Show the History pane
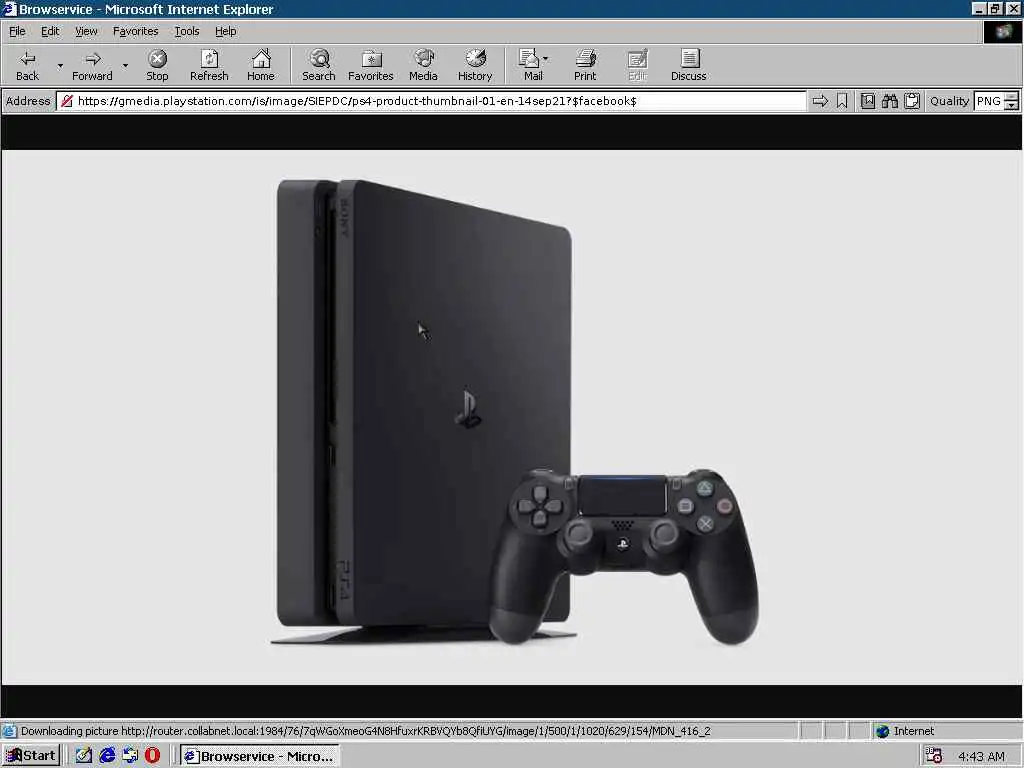 [475, 65]
